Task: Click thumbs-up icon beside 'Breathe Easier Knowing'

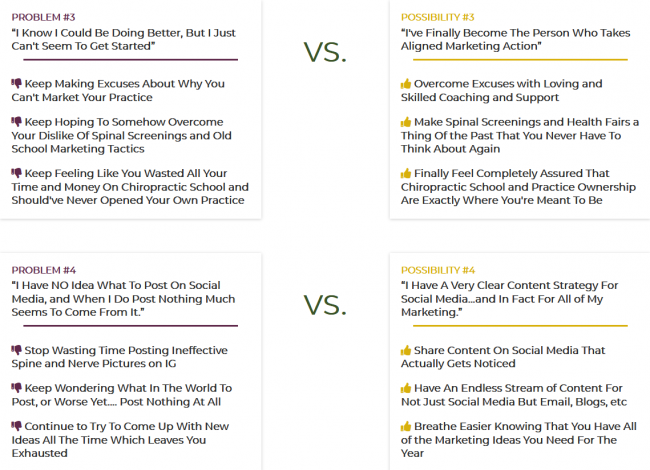Action: (406, 426)
